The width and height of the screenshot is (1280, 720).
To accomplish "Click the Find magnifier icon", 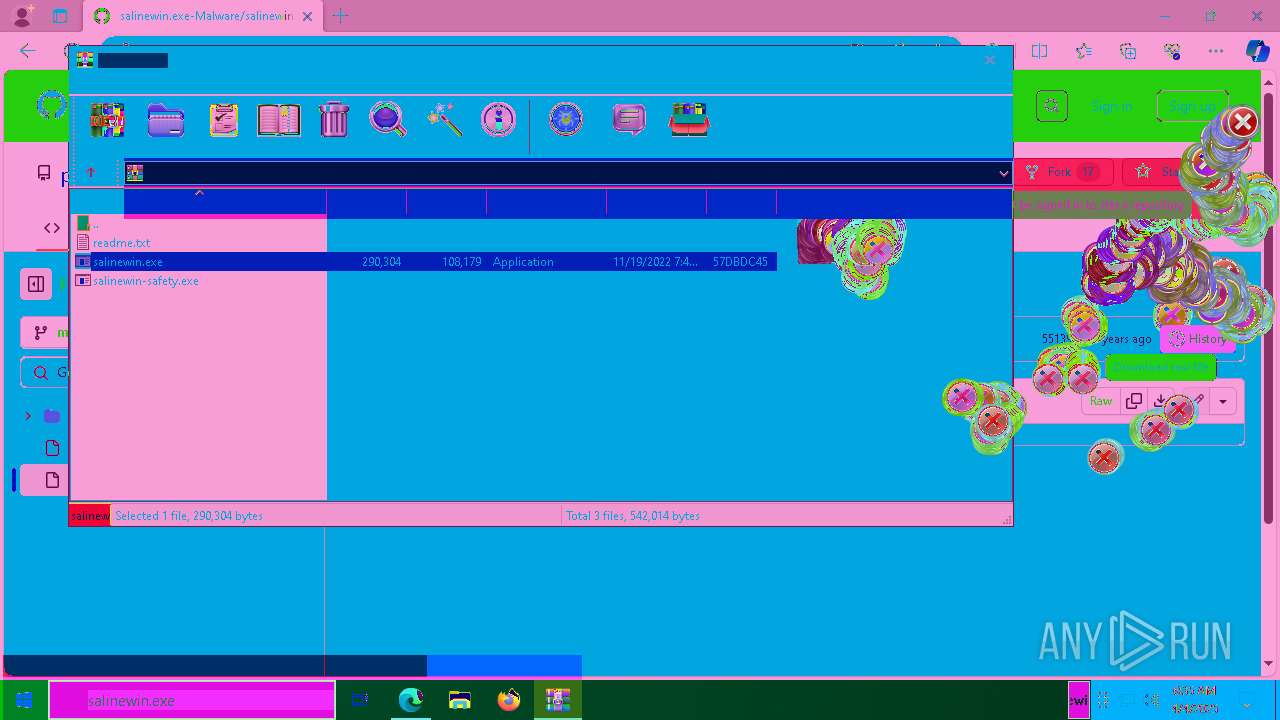I will coord(388,120).
